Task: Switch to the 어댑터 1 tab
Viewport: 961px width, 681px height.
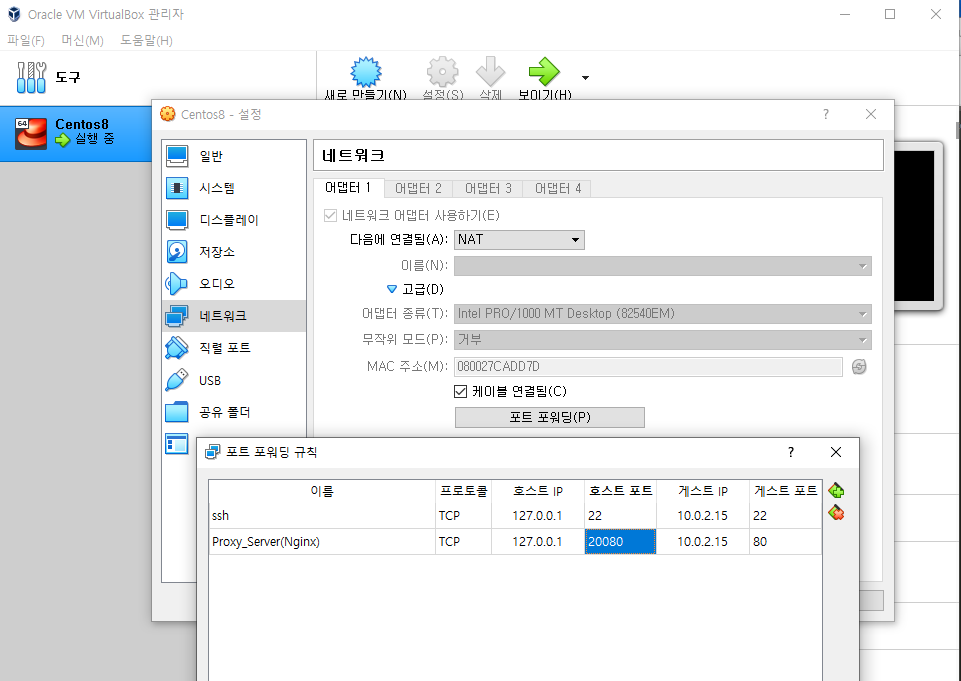Action: (348, 188)
